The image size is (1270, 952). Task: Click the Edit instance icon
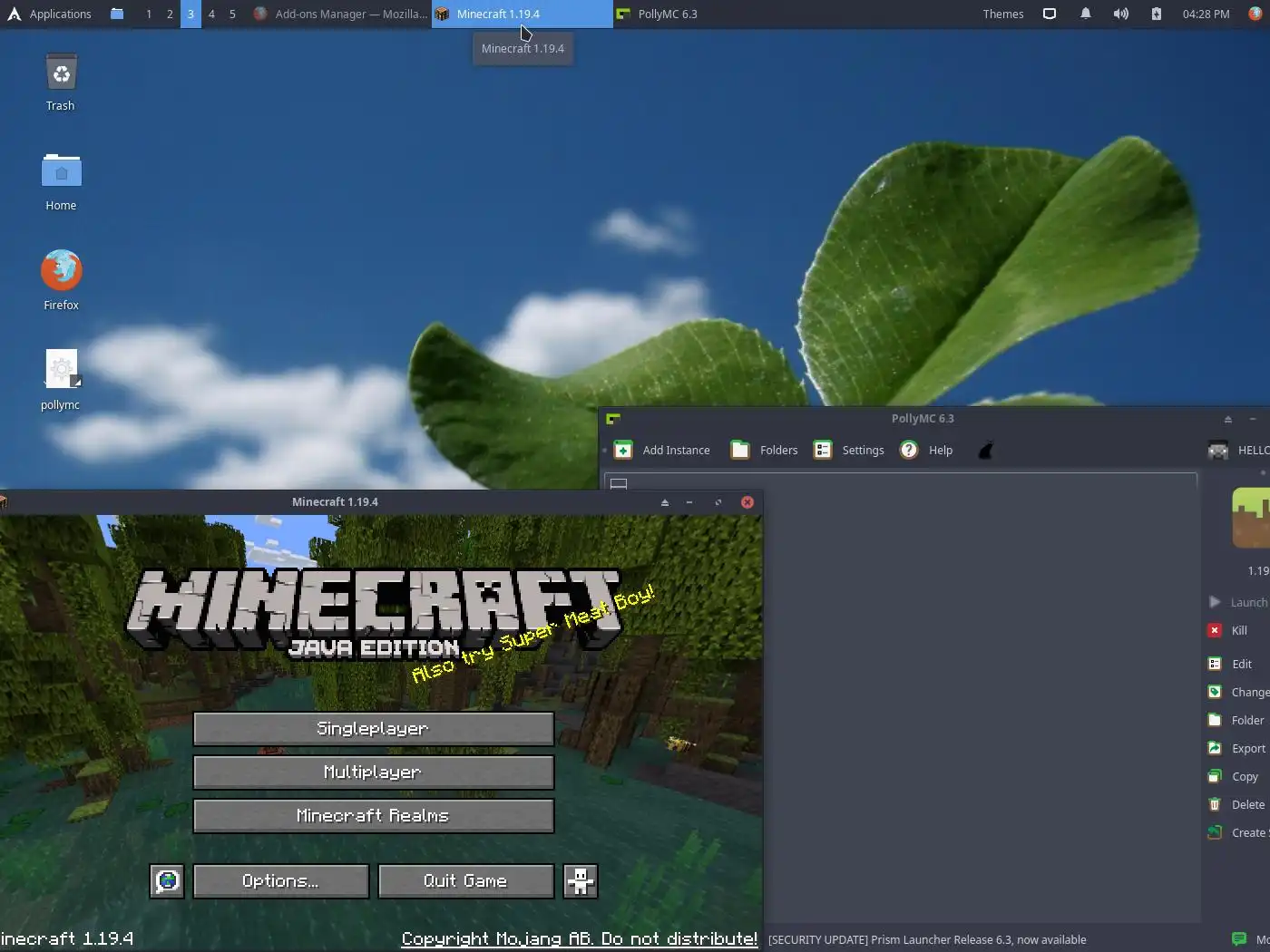pyautogui.click(x=1215, y=664)
